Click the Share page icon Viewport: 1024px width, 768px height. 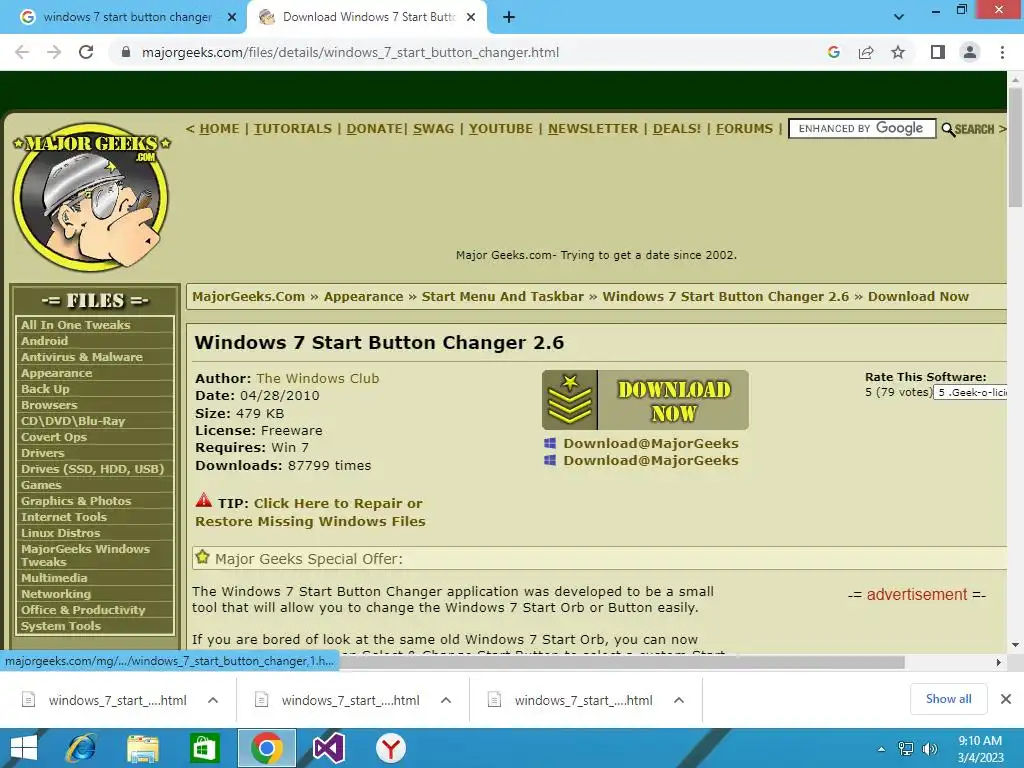[866, 52]
